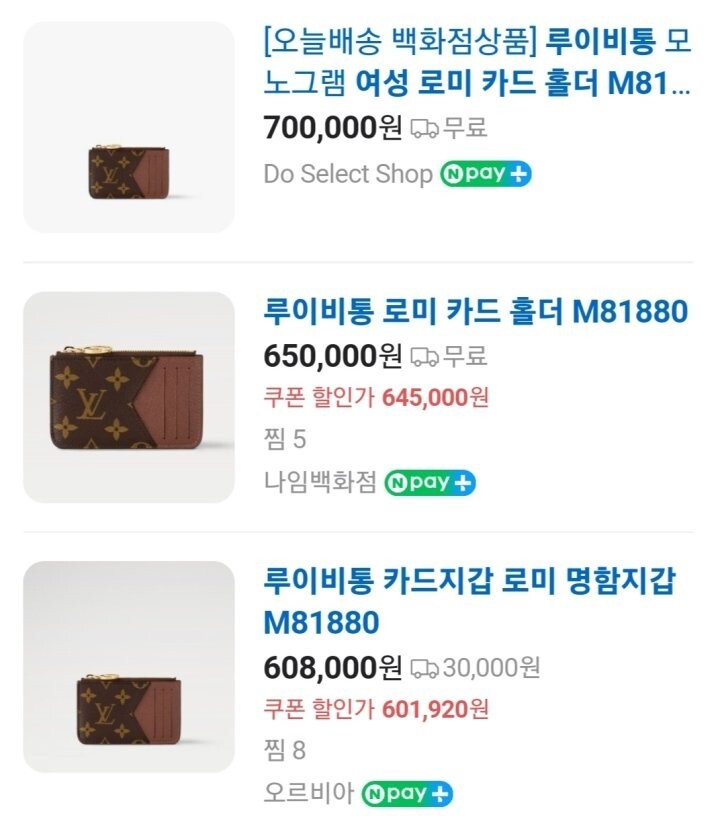The height and width of the screenshot is (838, 720).
Task: Click the delivery truck icon next to 608,000원
Action: click(424, 666)
